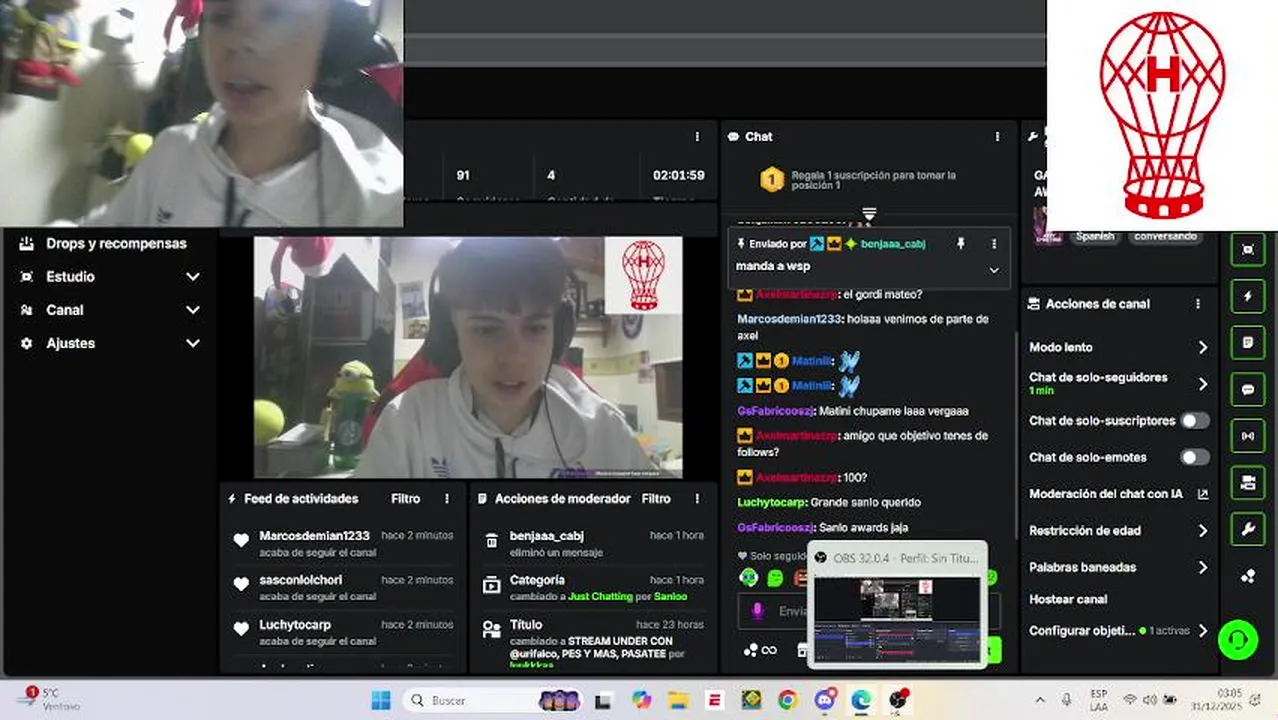Open external link icon for Moderación del chat con IA
Image resolution: width=1278 pixels, height=720 pixels.
[1203, 494]
